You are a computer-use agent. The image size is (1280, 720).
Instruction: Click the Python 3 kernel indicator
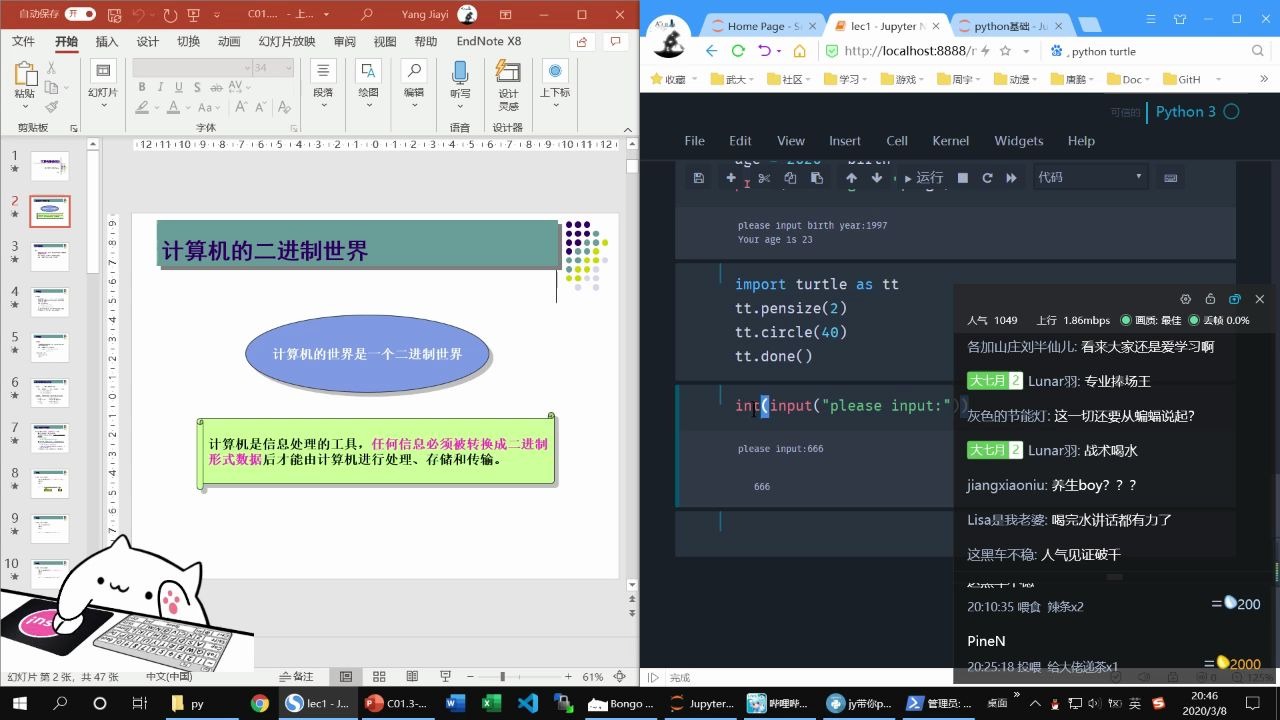click(x=1185, y=112)
